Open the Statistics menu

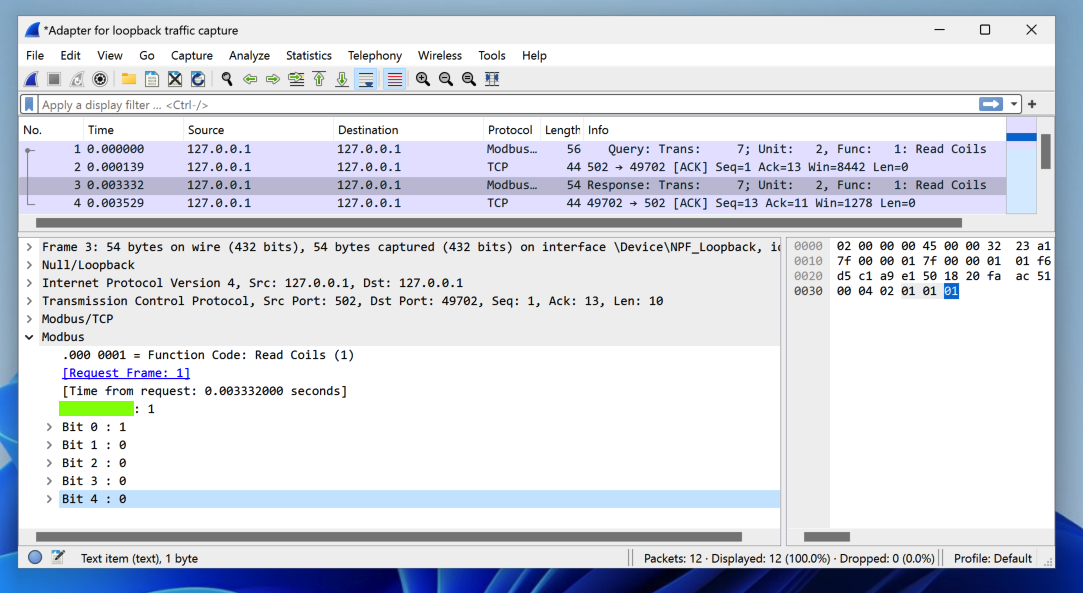tap(308, 56)
